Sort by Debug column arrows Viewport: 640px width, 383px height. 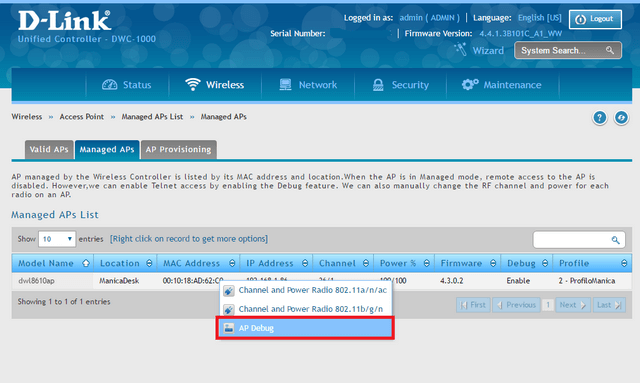pyautogui.click(x=545, y=263)
